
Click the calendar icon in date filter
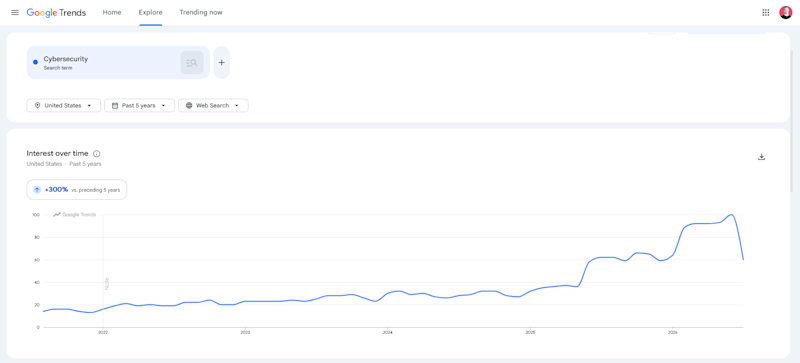click(x=114, y=105)
